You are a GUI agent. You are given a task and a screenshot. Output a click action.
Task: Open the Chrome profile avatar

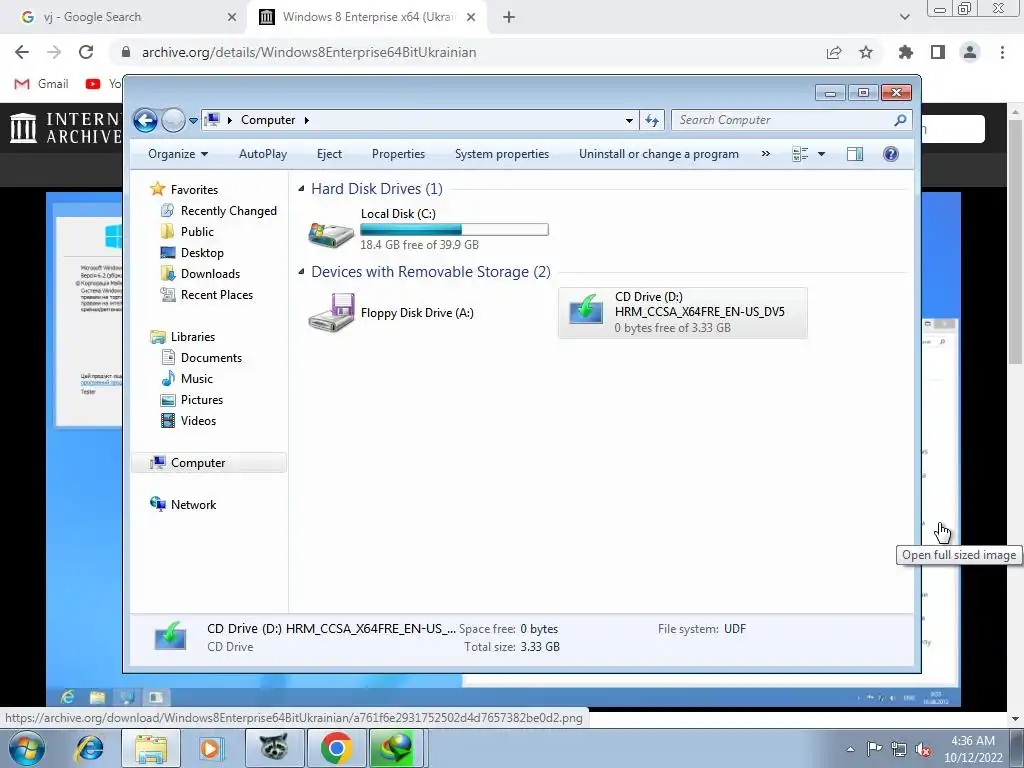pos(970,52)
